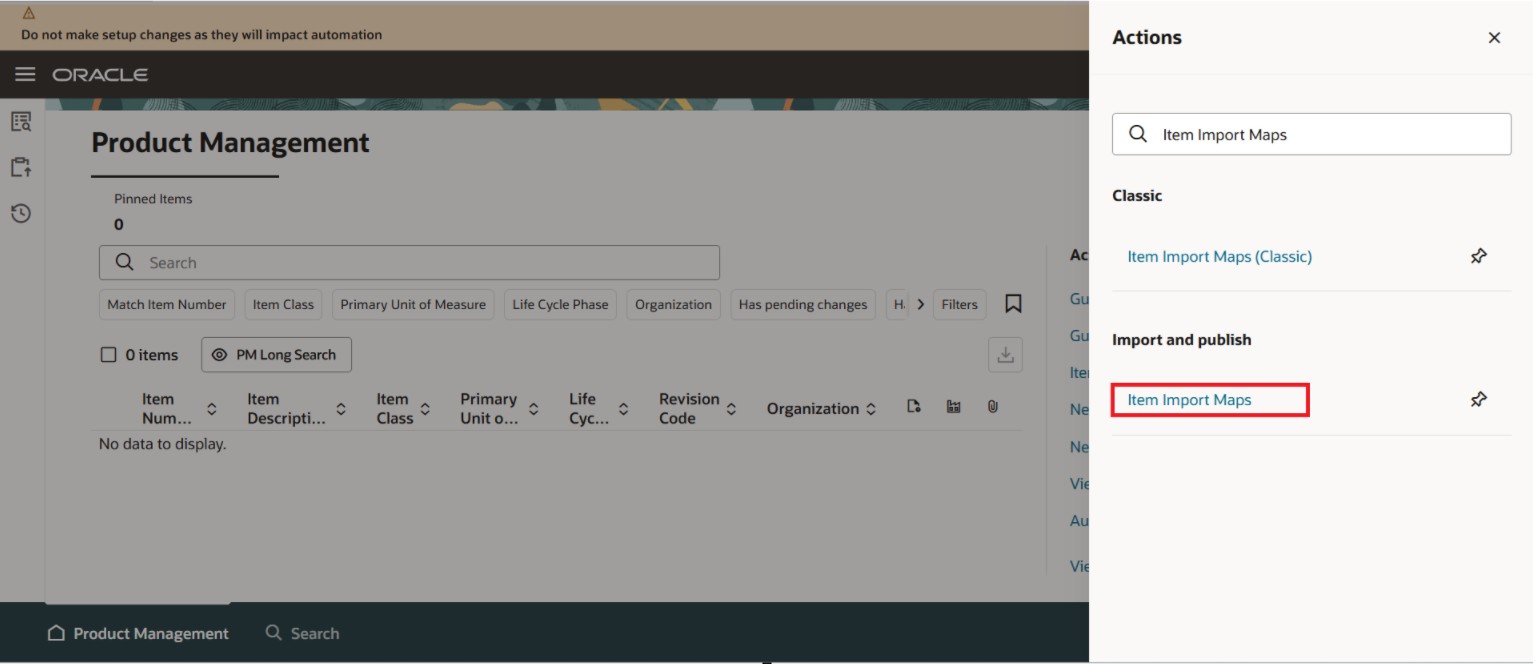Click the attachments paperclip column icon

coord(991,407)
